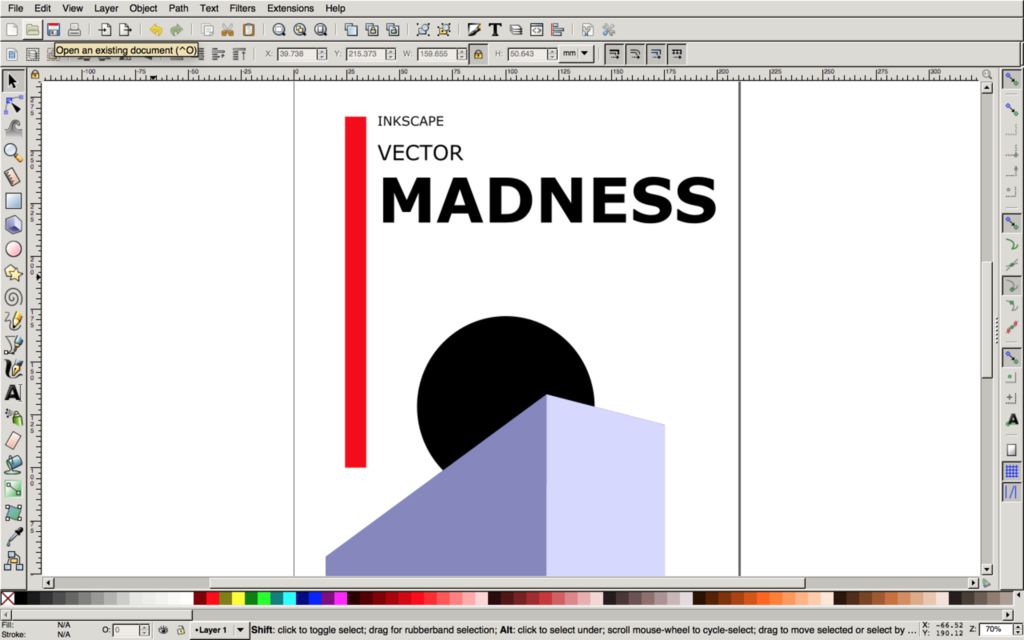Toggle width/height lock ratio button

478,54
